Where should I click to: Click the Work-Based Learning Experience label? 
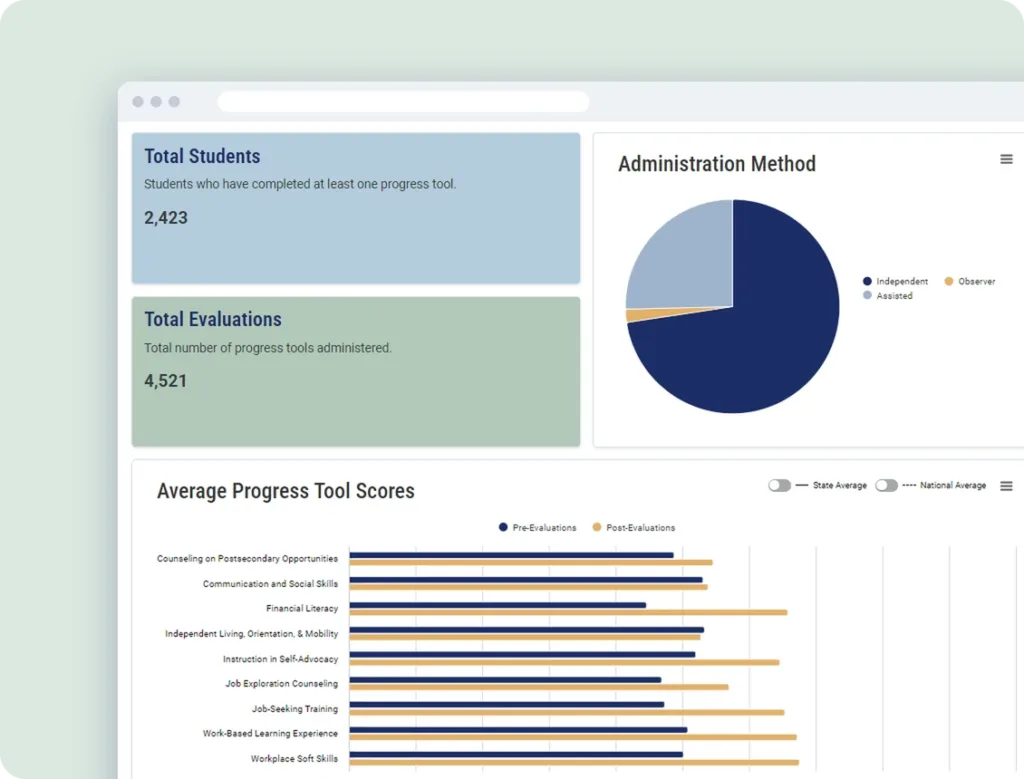pos(270,733)
